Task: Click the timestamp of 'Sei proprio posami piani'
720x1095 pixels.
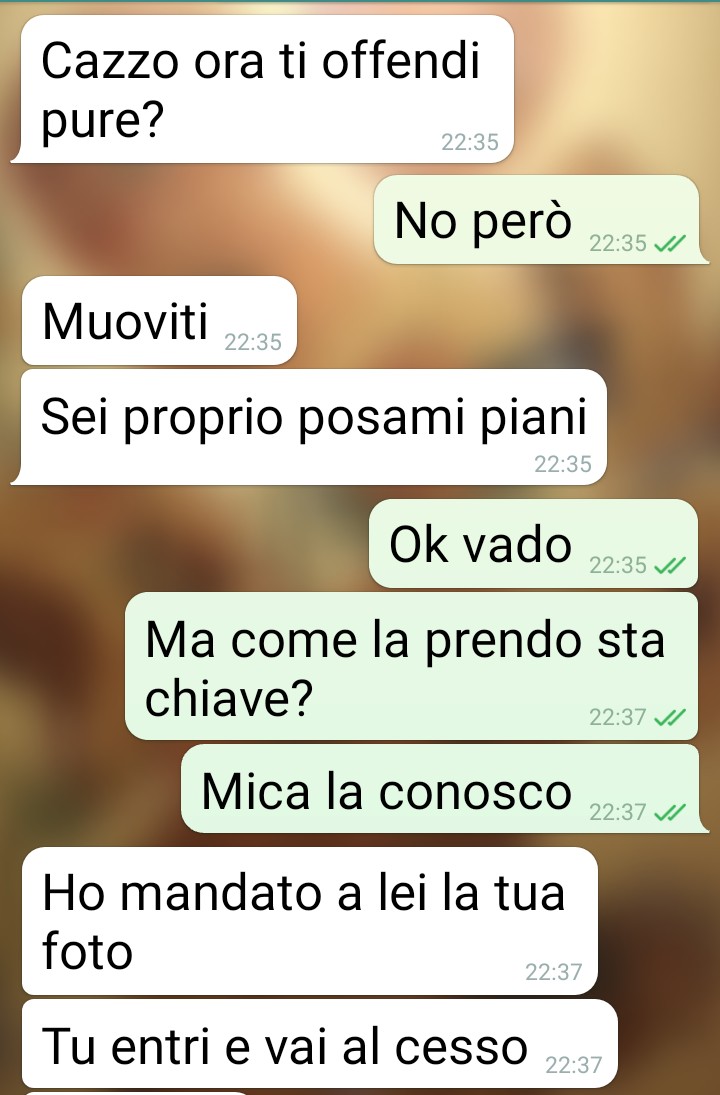Action: (x=563, y=464)
